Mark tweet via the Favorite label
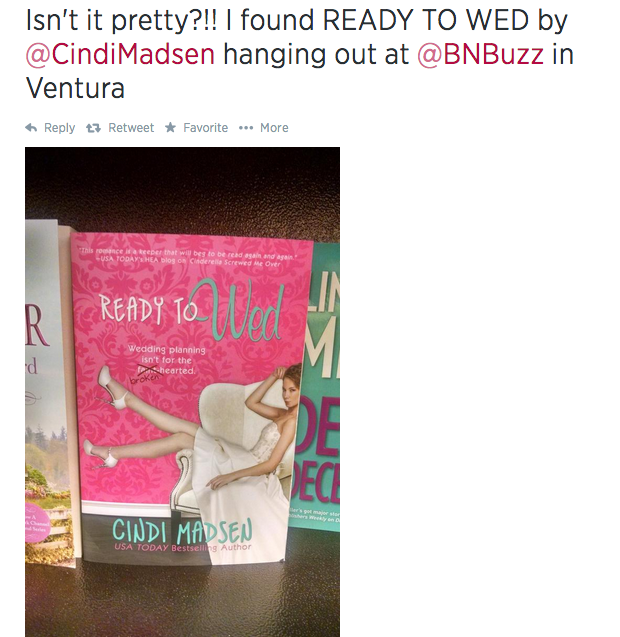620x637 pixels. [x=206, y=128]
